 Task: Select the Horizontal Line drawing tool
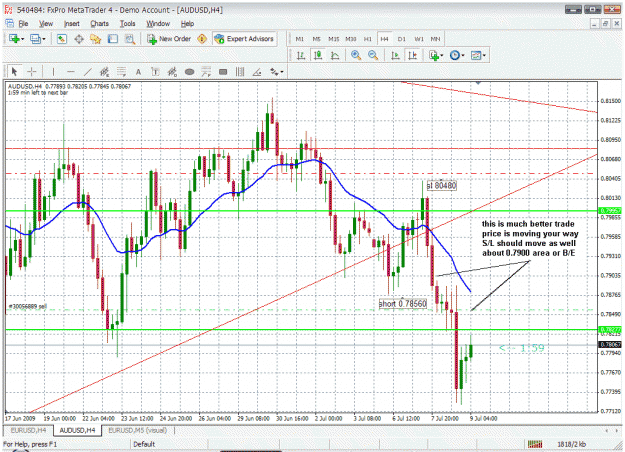click(71, 72)
